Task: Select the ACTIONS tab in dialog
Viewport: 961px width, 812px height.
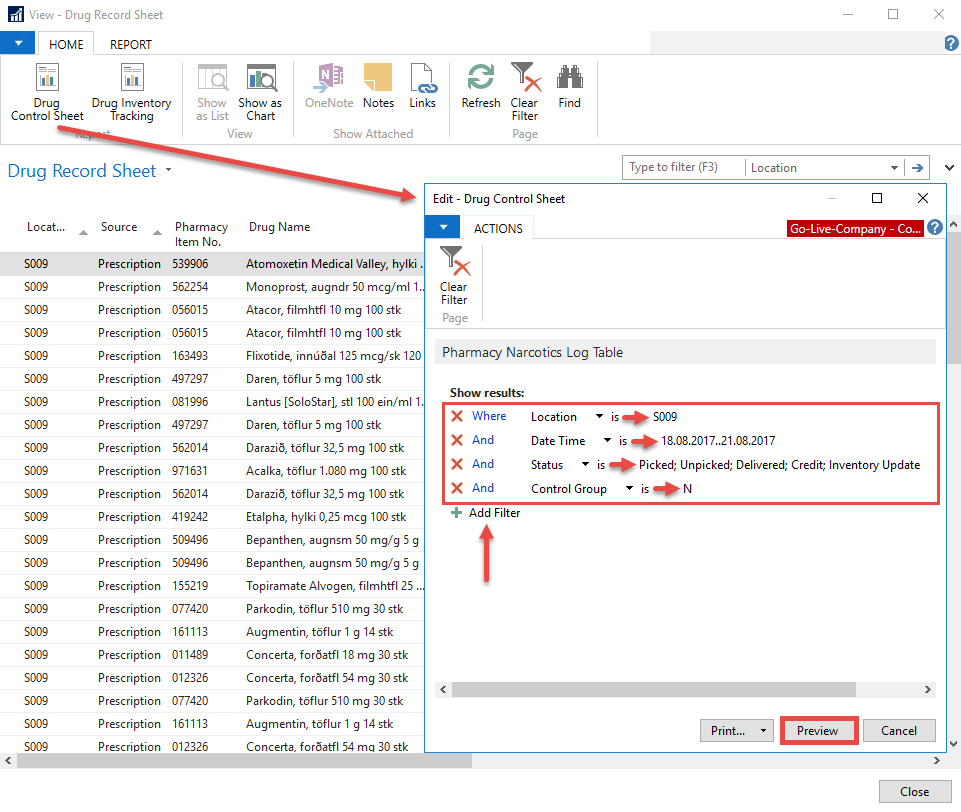Action: click(x=498, y=228)
